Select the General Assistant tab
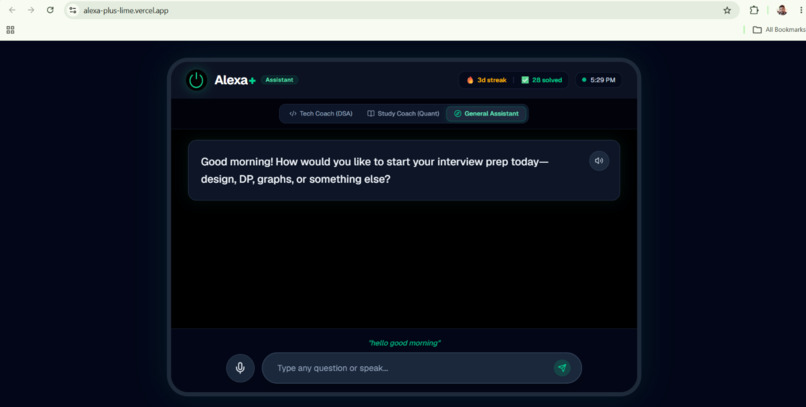 486,114
